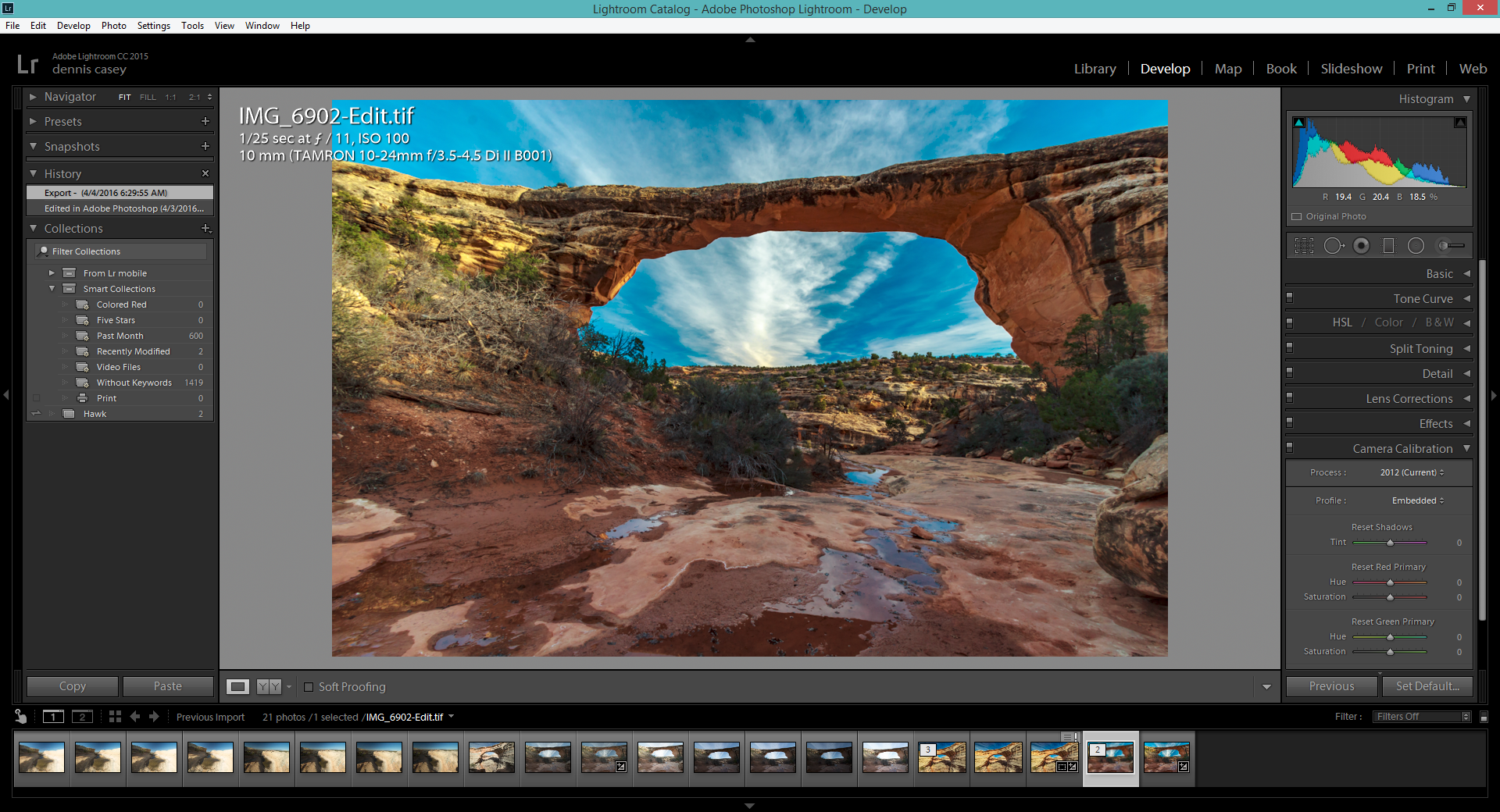
Task: Click the Before/After Y|Y view icon
Action: [x=269, y=686]
